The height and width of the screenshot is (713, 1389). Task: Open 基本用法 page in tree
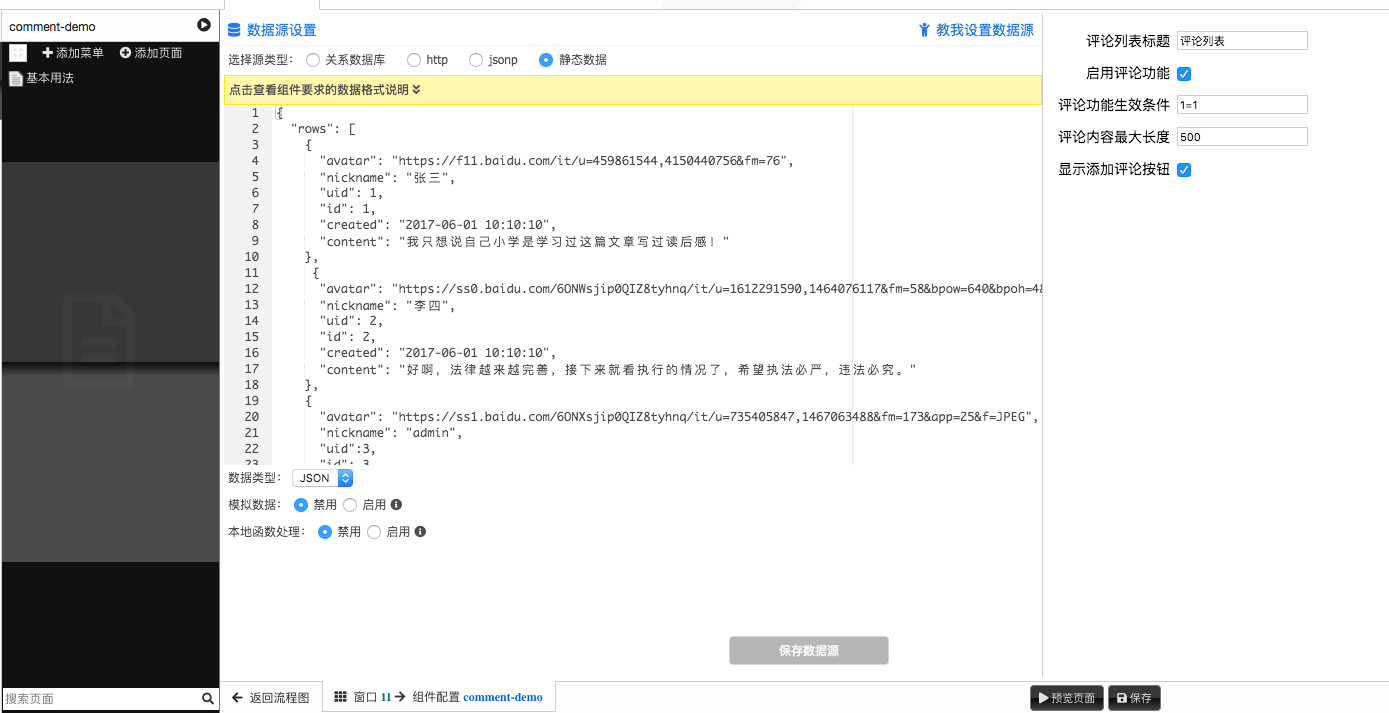tap(49, 78)
